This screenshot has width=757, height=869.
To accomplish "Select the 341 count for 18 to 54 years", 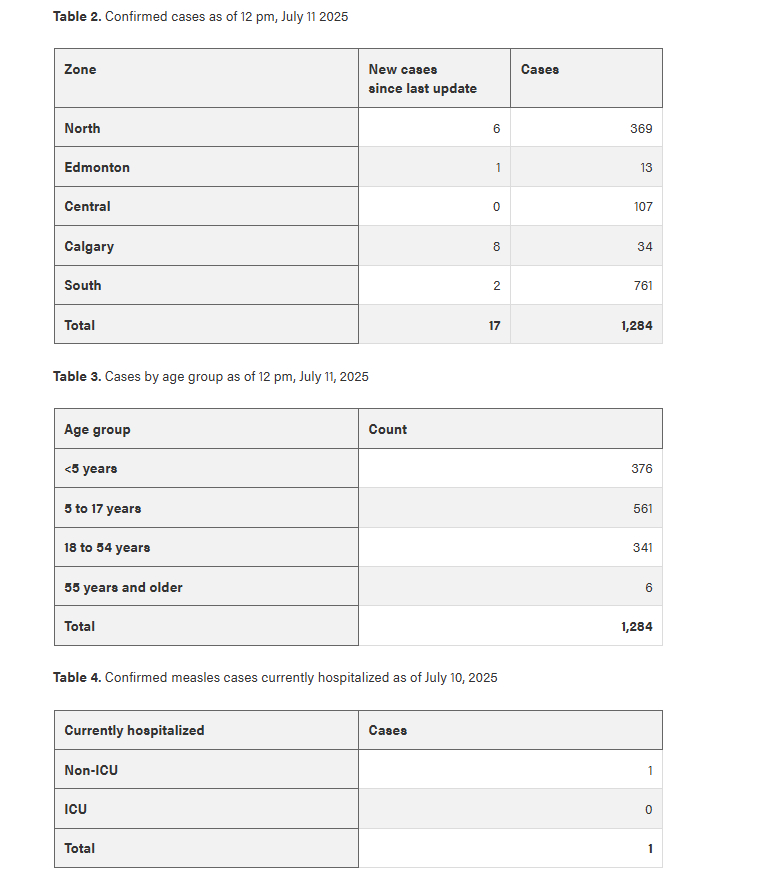I will point(642,548).
